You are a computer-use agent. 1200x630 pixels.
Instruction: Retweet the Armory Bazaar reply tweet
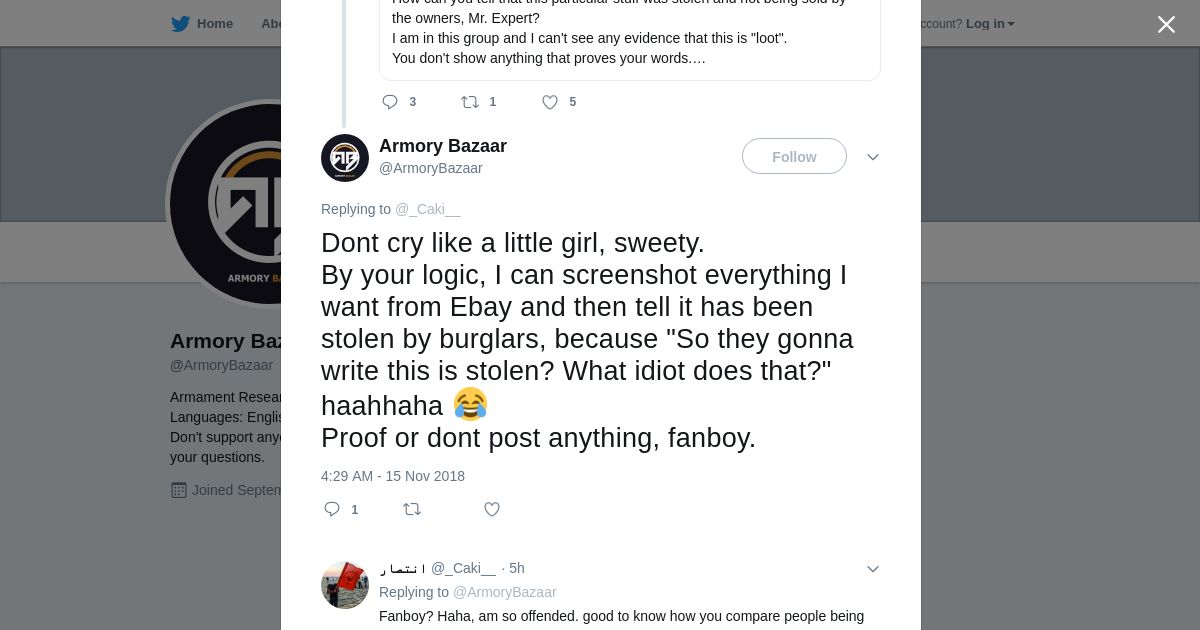(x=412, y=509)
